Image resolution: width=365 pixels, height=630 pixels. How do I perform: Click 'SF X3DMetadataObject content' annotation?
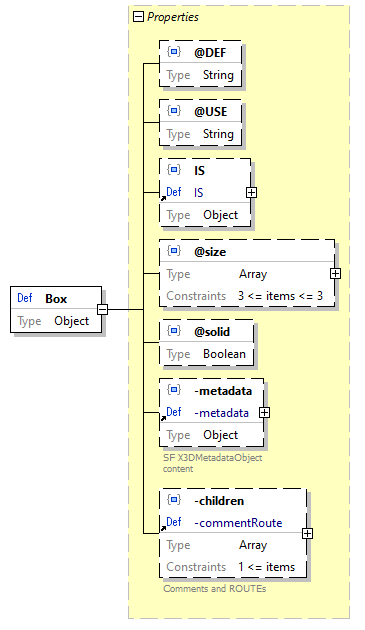coord(212,463)
